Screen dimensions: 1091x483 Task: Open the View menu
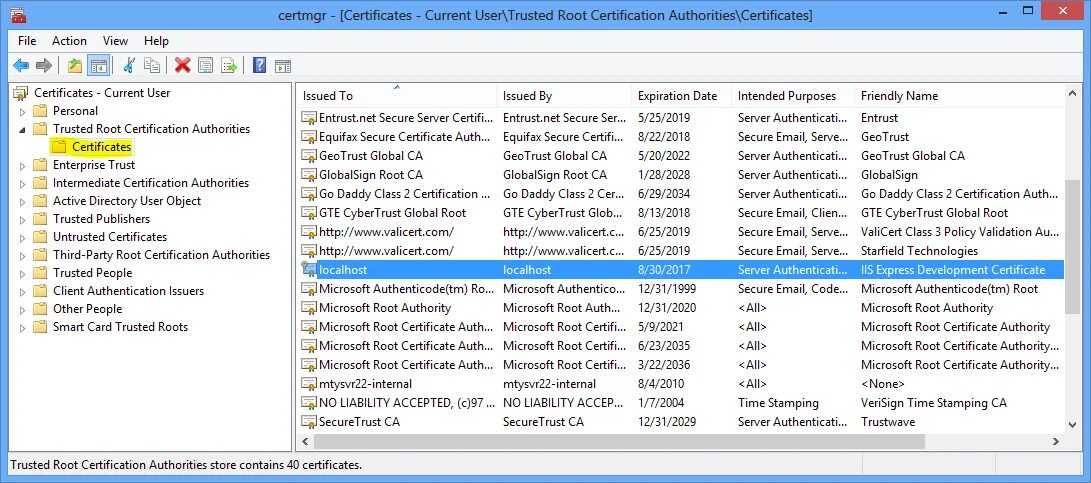tap(116, 41)
